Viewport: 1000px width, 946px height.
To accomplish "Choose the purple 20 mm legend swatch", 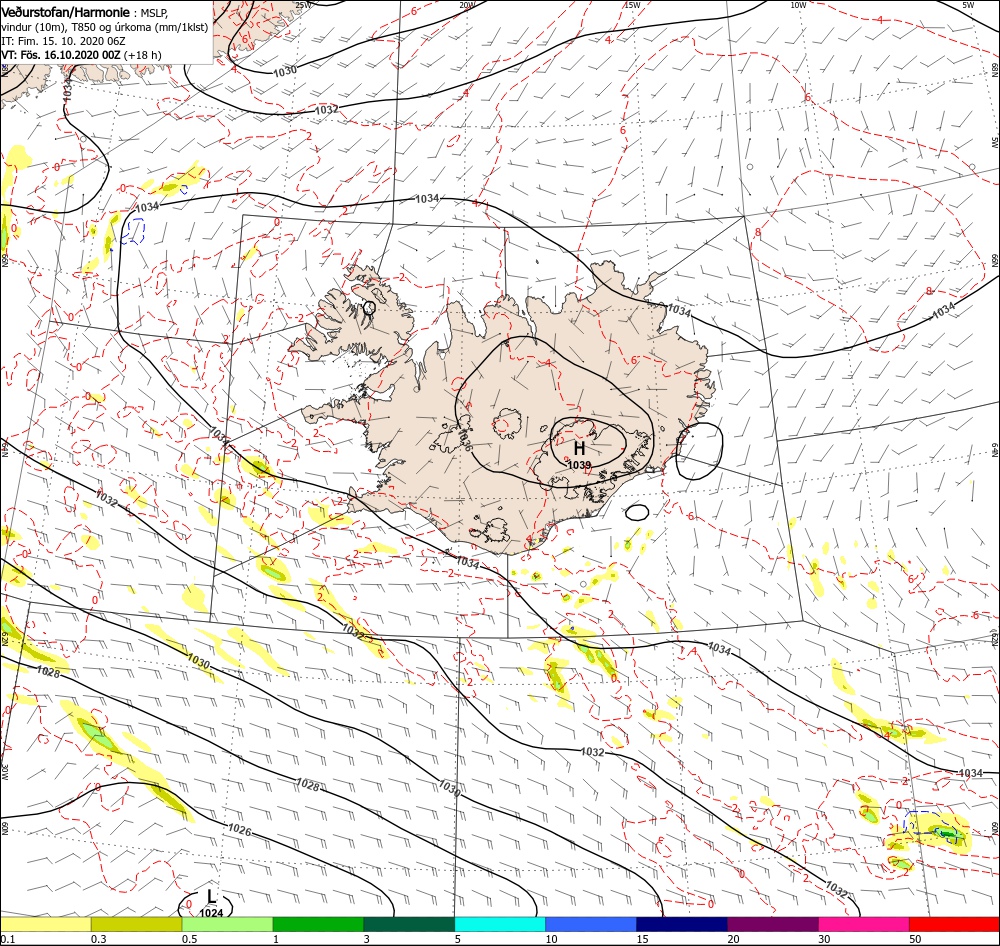I will coord(772,924).
